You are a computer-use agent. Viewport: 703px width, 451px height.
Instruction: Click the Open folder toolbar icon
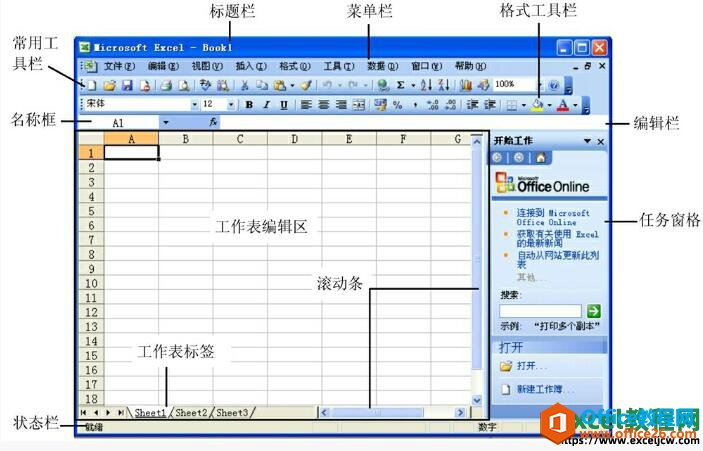(x=109, y=85)
